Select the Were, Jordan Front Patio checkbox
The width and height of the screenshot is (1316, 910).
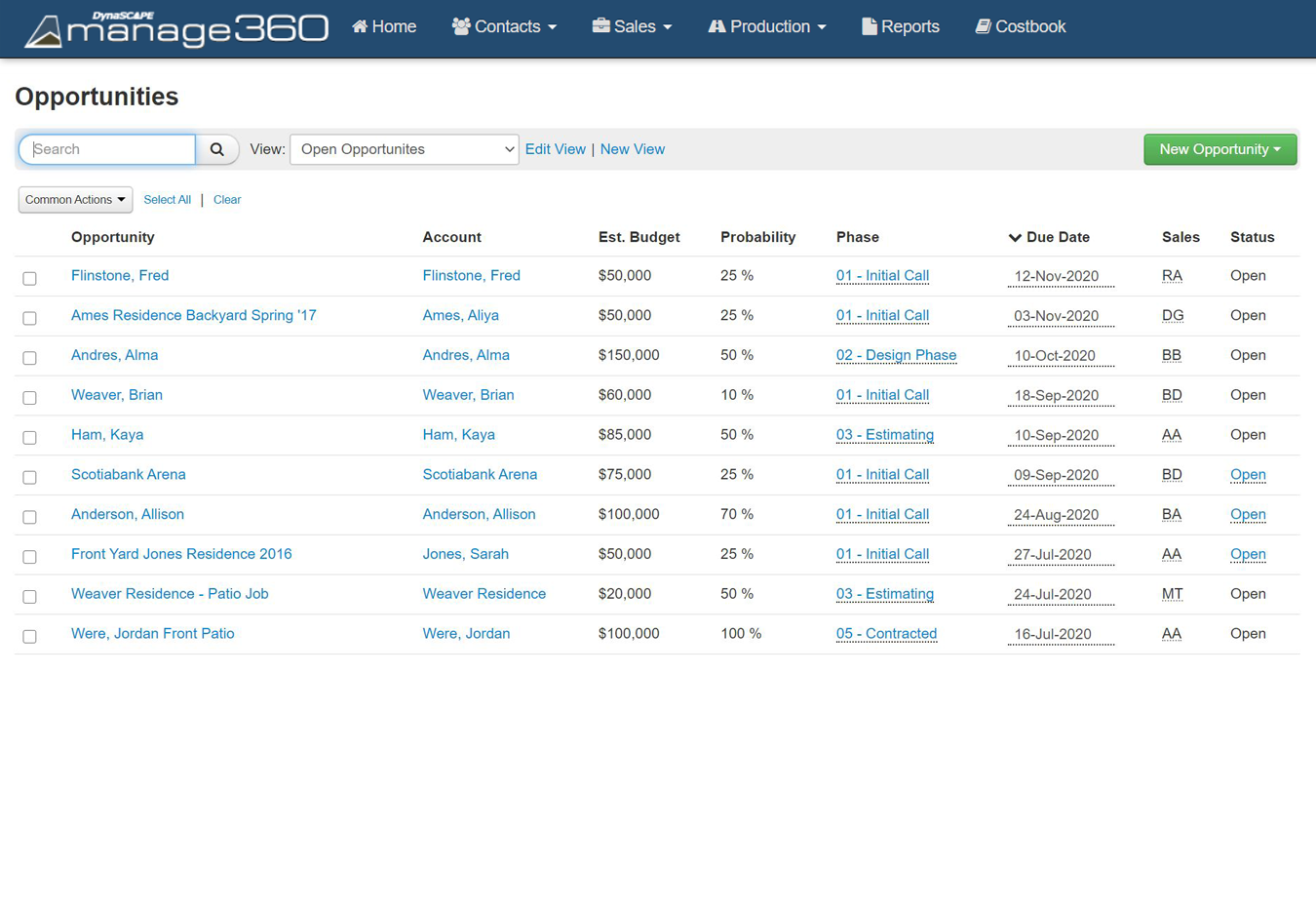[x=30, y=636]
